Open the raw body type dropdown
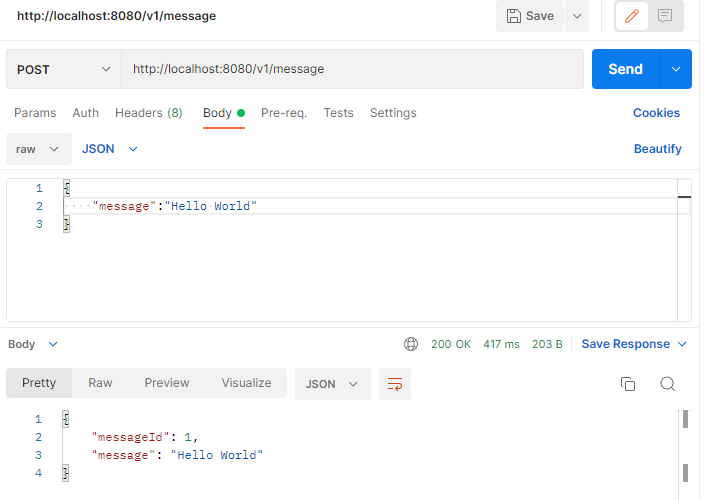This screenshot has height=500, width=706. tap(38, 149)
